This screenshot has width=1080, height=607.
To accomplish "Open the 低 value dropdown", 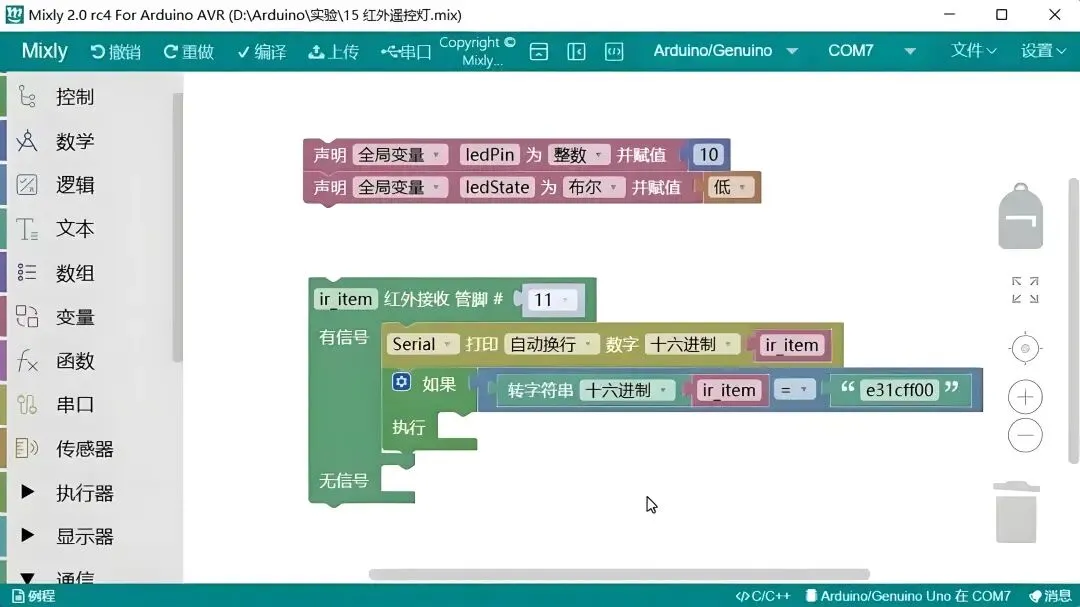I will click(731, 187).
